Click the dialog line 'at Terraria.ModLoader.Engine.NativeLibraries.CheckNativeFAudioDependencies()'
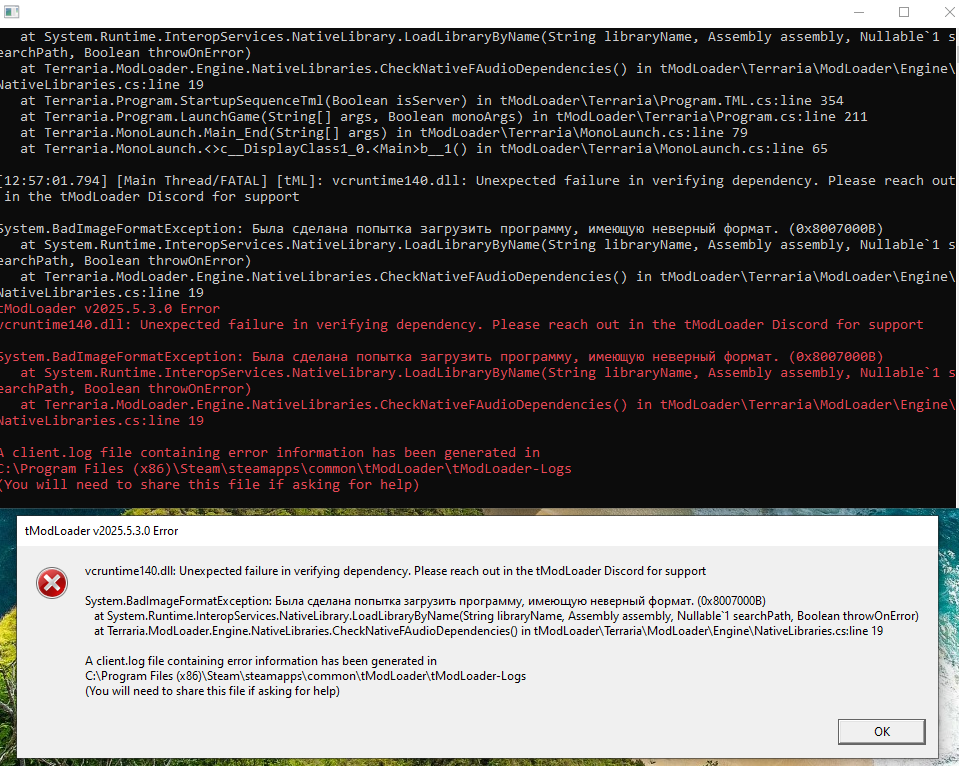Viewport: 959px width, 766px height. (489, 631)
